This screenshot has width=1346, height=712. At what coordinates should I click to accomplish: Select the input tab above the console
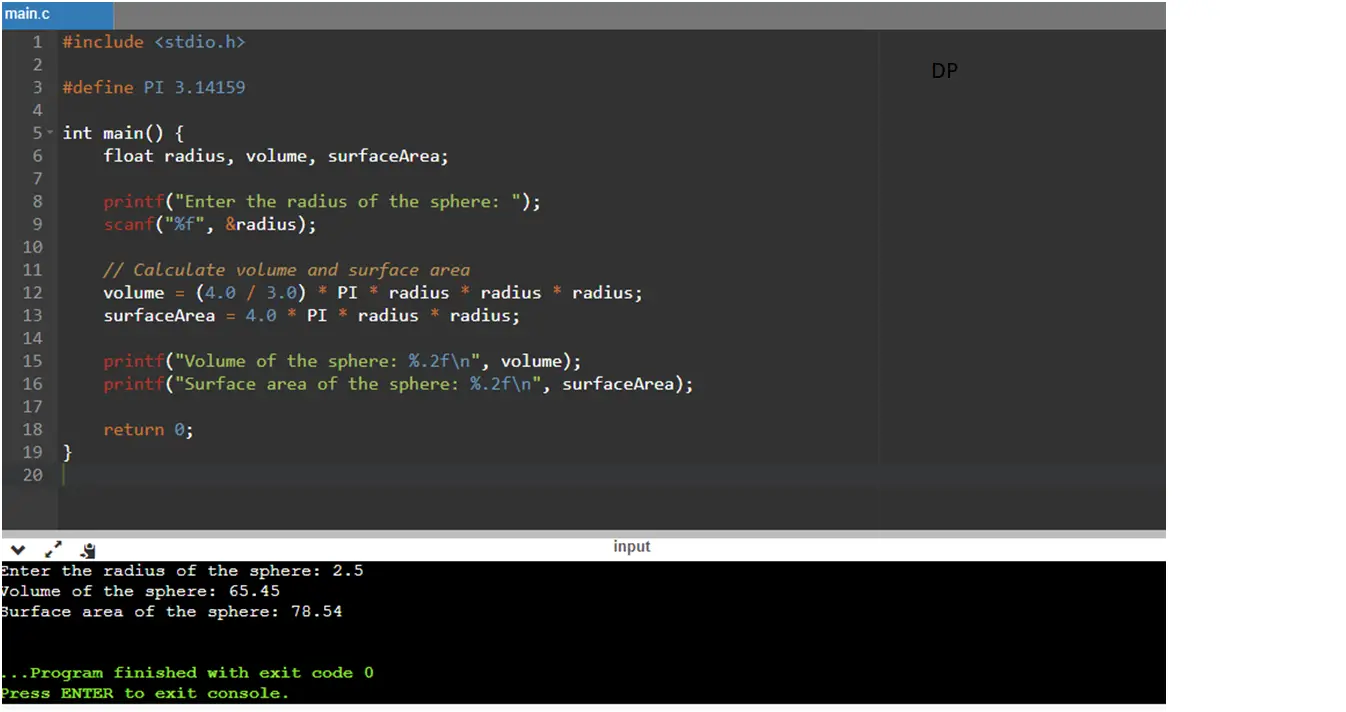coord(632,546)
